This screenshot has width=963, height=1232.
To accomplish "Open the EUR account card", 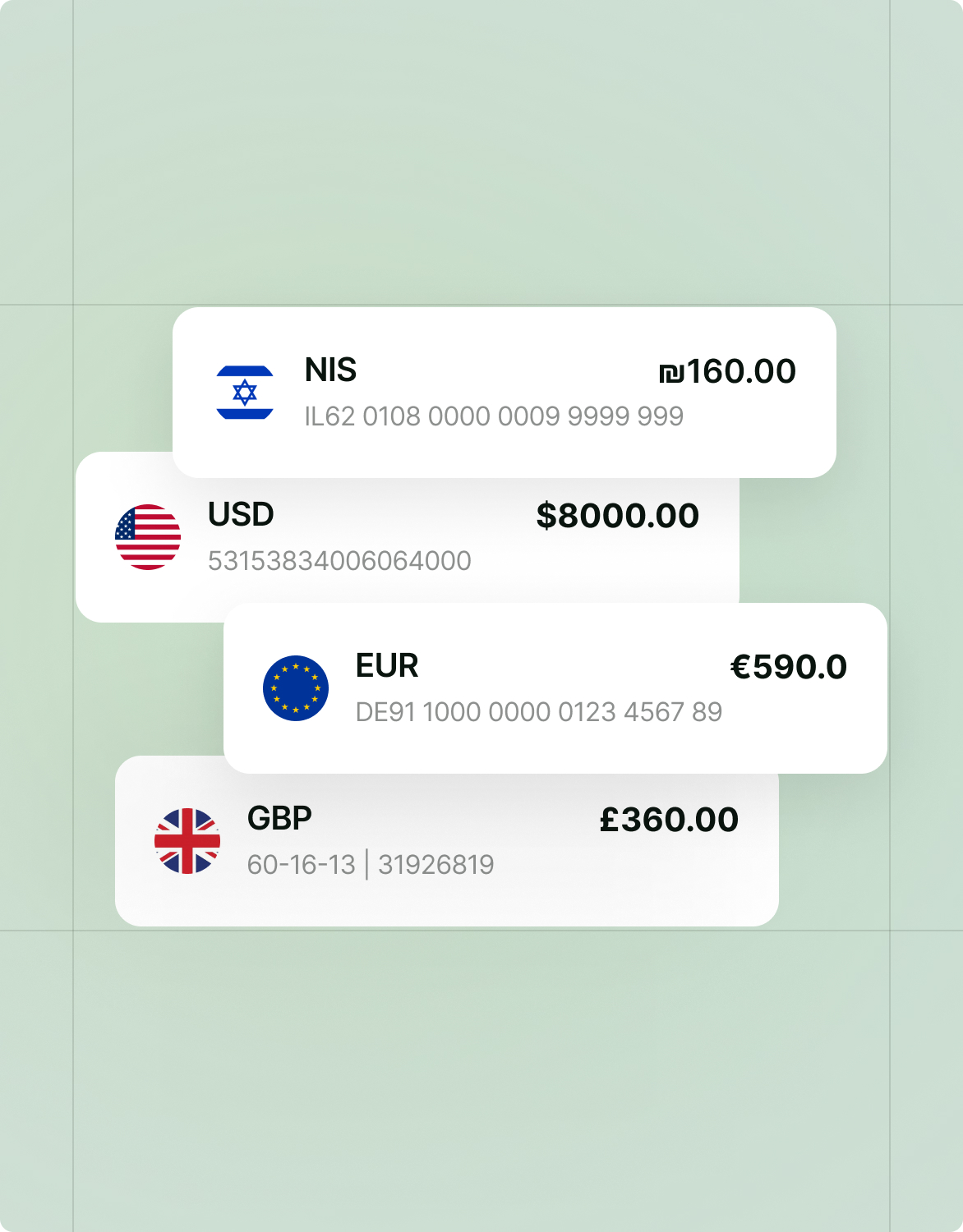I will [x=555, y=688].
